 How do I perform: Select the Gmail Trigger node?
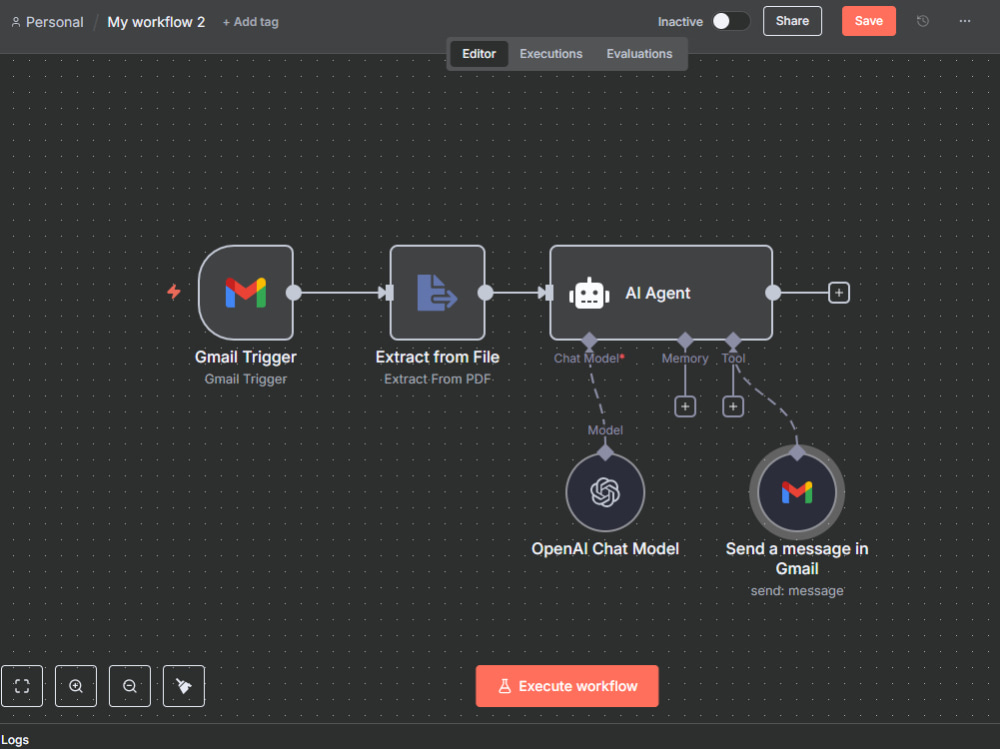246,292
